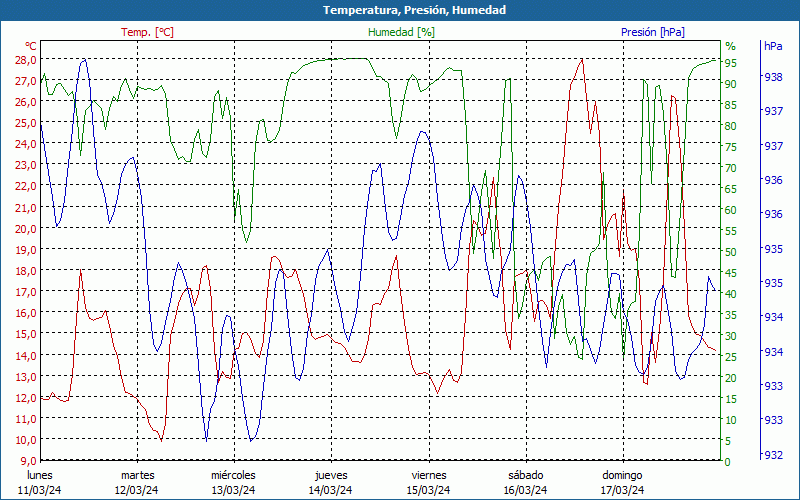This screenshot has height=500, width=800.
Task: Click the chart title Temperatura, Presión, Humedad
Action: tap(414, 10)
